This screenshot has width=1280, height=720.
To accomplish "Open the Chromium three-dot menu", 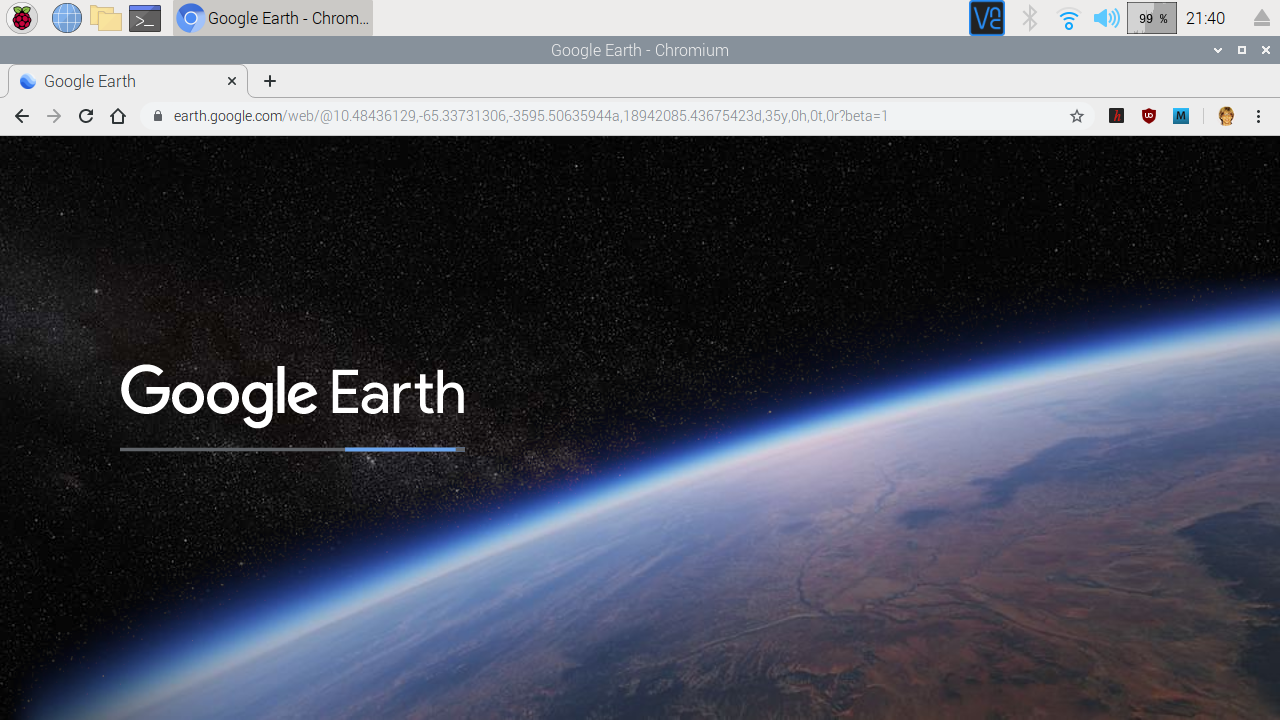I will click(1259, 116).
